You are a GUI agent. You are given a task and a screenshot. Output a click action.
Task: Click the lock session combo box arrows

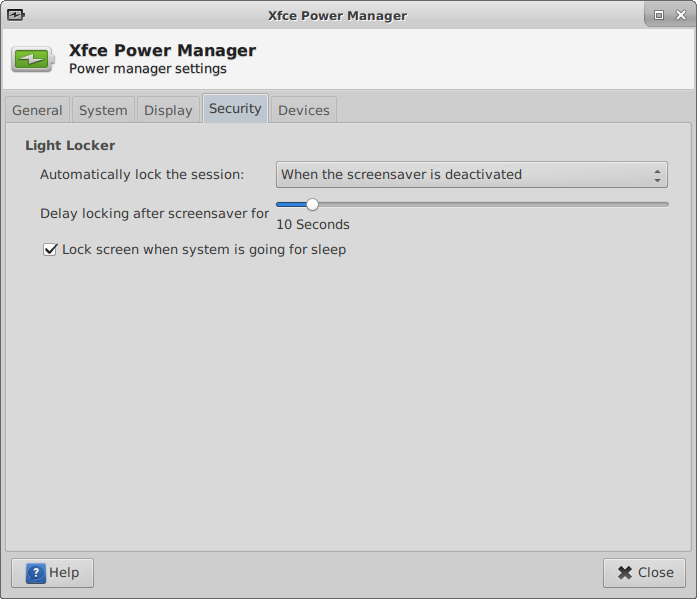(x=657, y=175)
